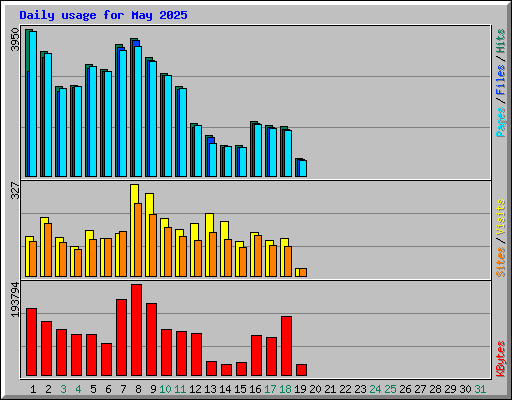Image resolution: width=512 pixels, height=400 pixels.
Task: Click the 'Daily usage for May 2025' title
Action: (x=103, y=15)
